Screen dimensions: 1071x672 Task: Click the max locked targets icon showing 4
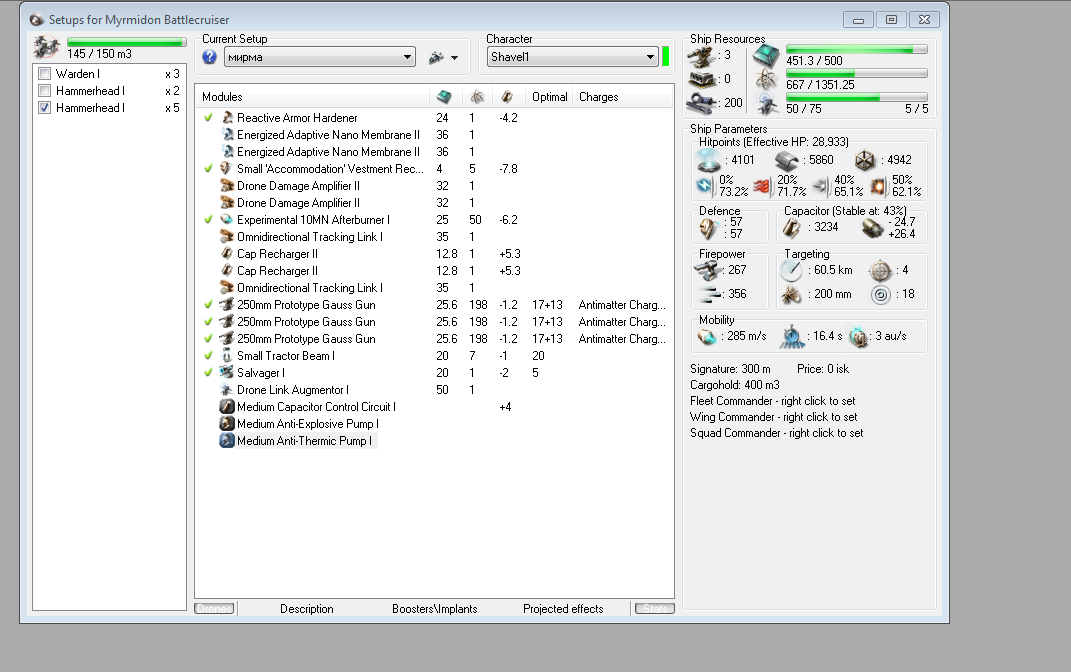coord(880,271)
